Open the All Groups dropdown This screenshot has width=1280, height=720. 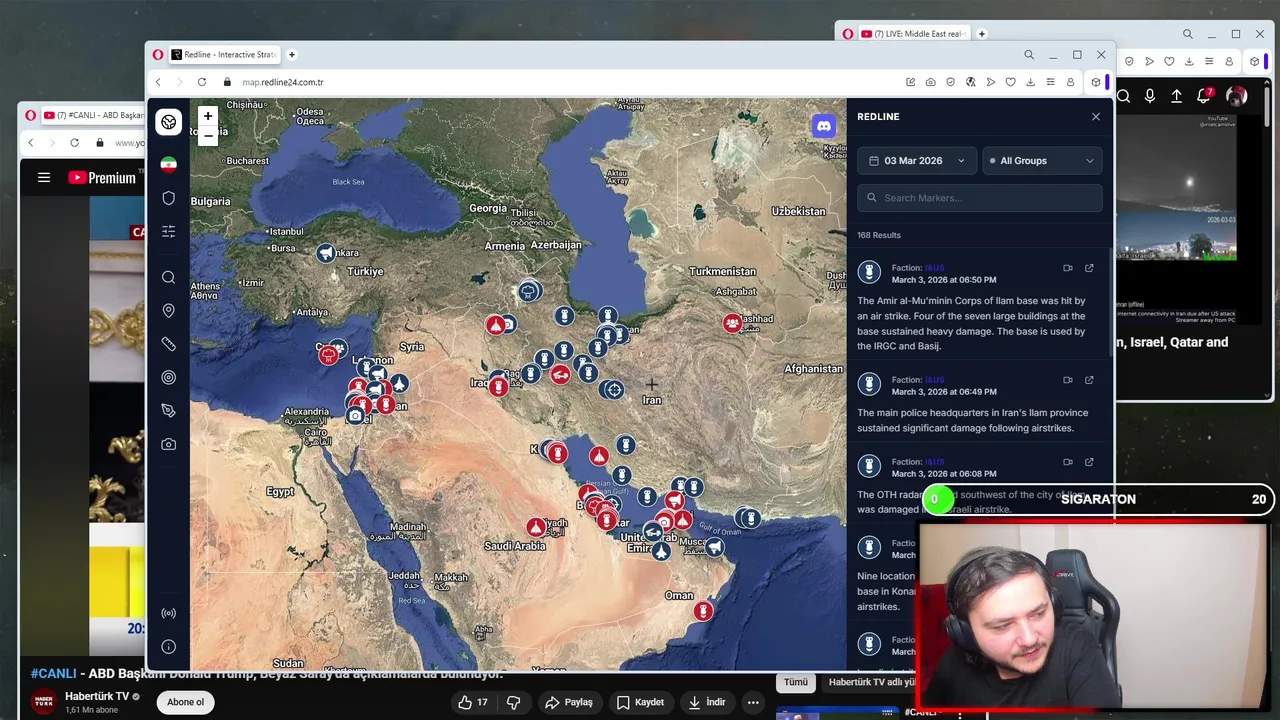pyautogui.click(x=1042, y=161)
